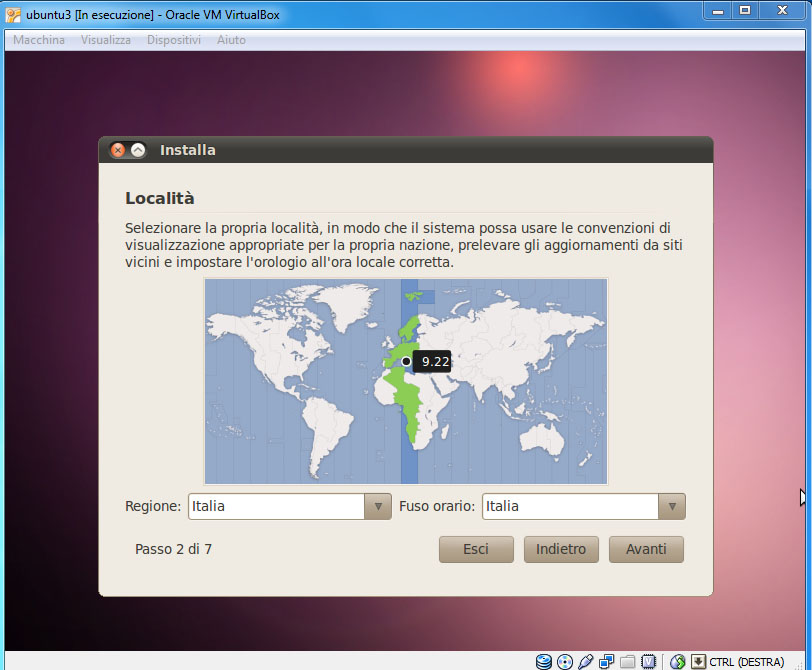Click the hard disk activity status icon
The image size is (812, 670).
point(543,661)
